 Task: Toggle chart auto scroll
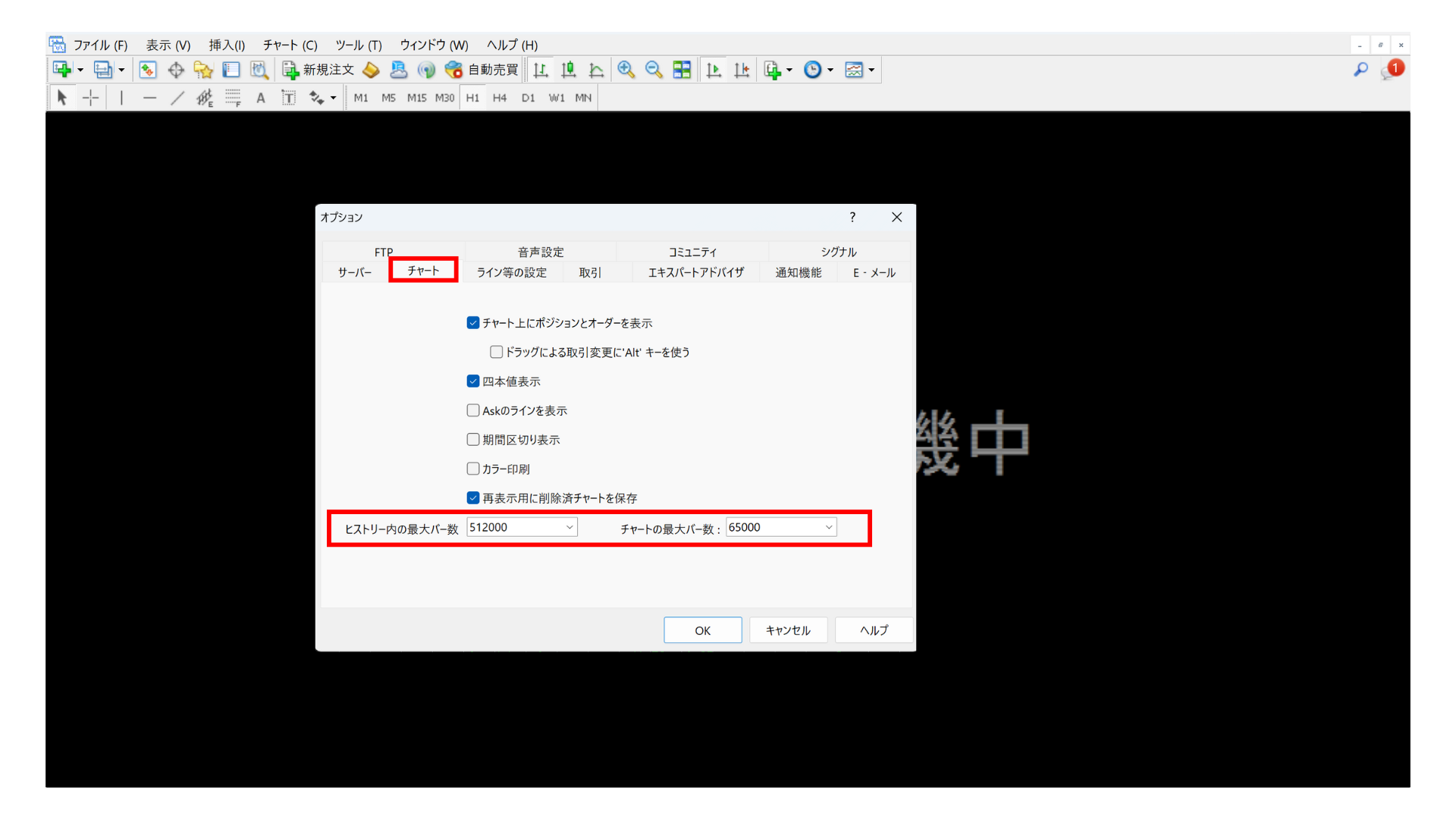click(x=714, y=70)
